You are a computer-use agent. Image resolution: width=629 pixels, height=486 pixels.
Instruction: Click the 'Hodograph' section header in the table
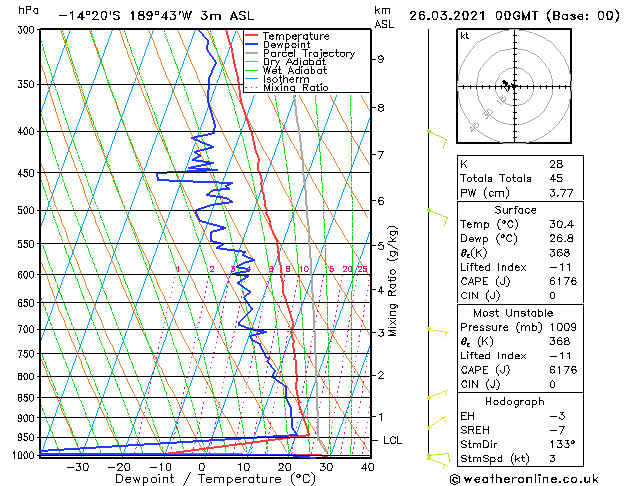[x=515, y=401]
